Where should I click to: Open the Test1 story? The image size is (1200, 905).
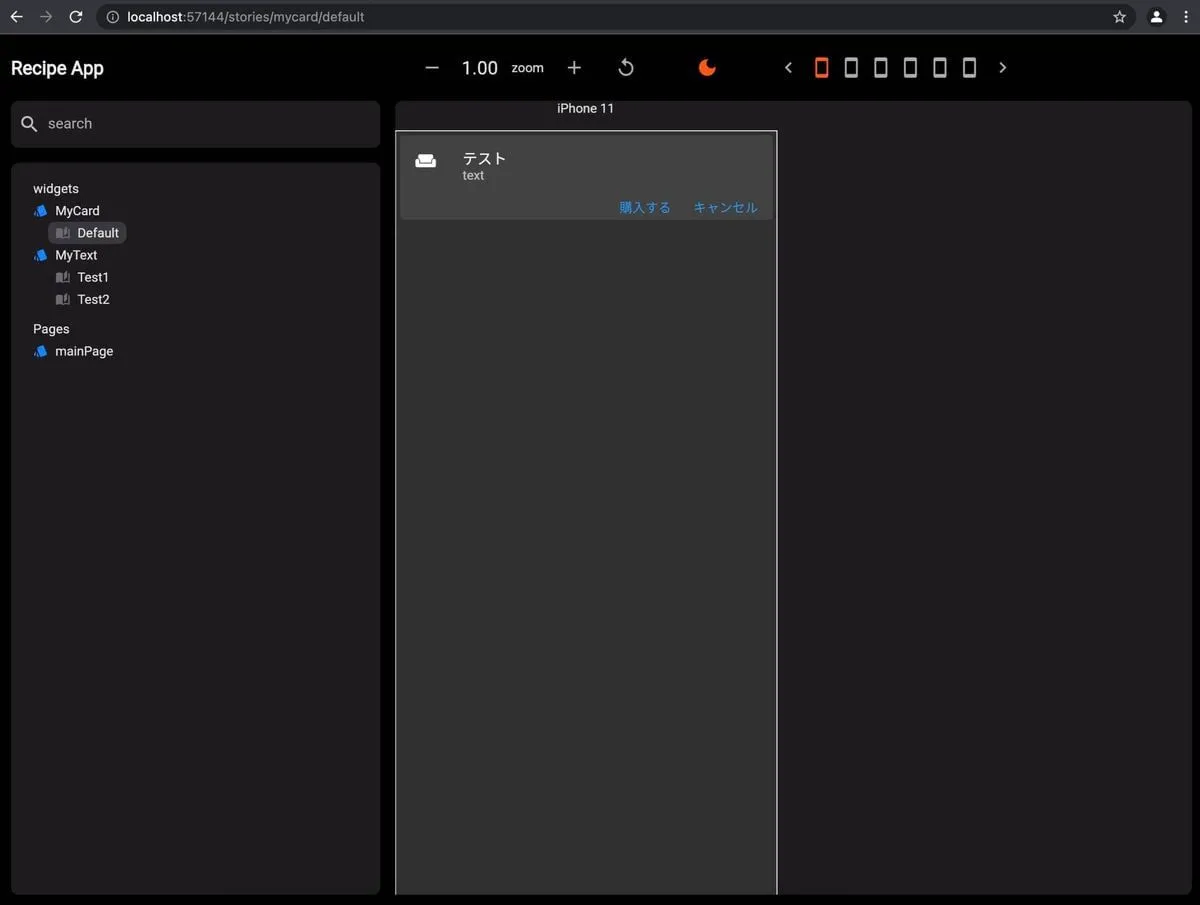[92, 277]
